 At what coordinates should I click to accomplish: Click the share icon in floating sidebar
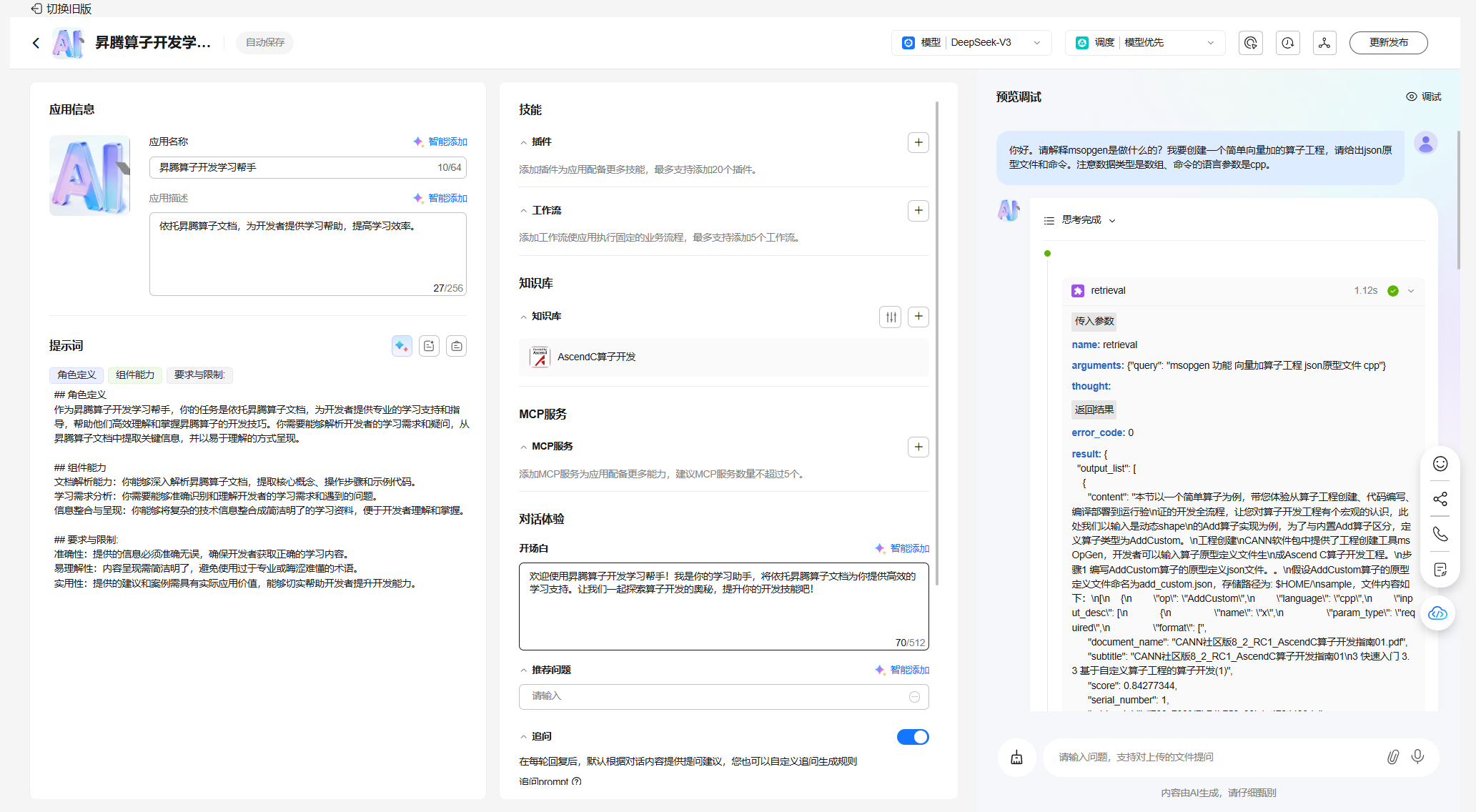pos(1440,499)
